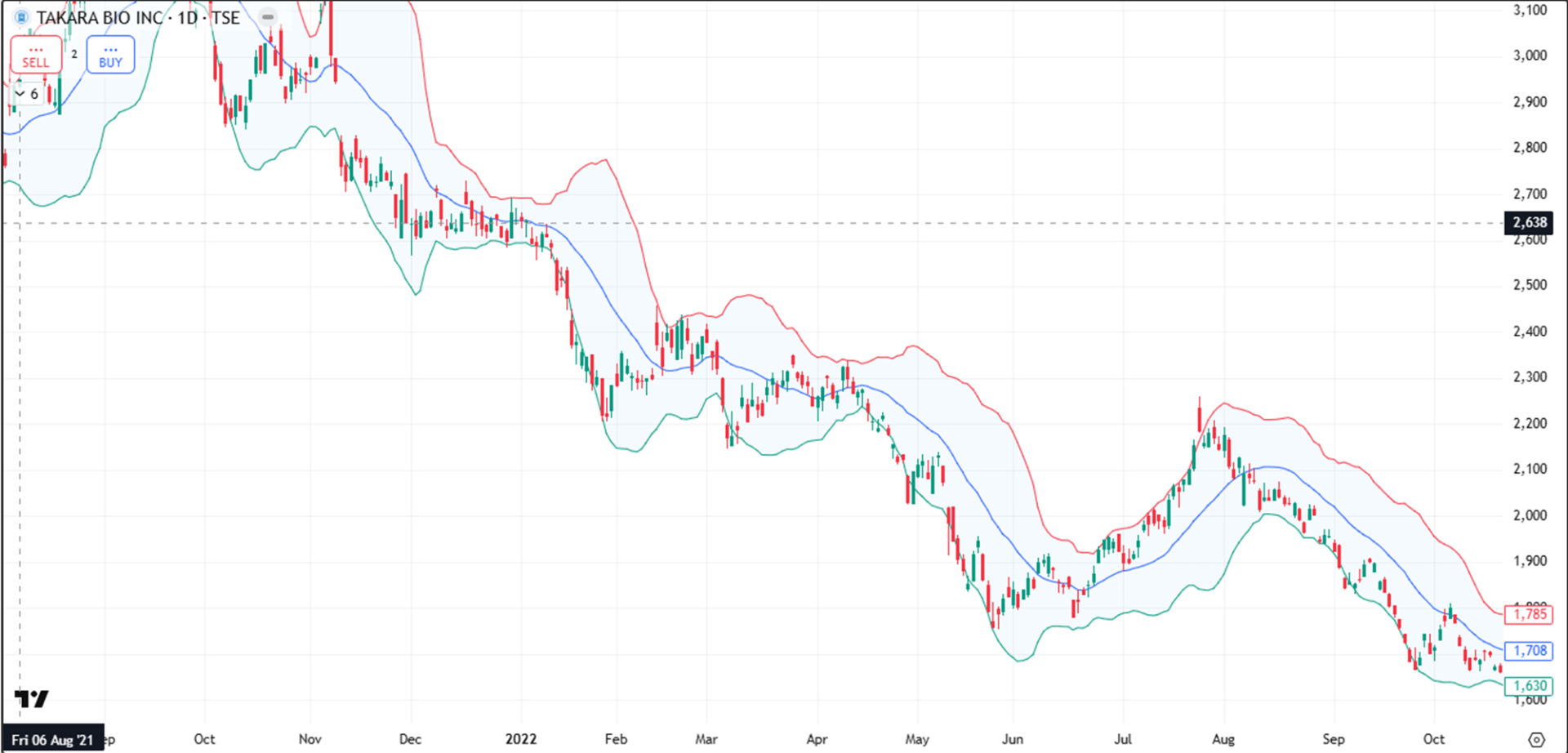Click the 2,100 price scale label
1568x753 pixels.
point(1530,469)
